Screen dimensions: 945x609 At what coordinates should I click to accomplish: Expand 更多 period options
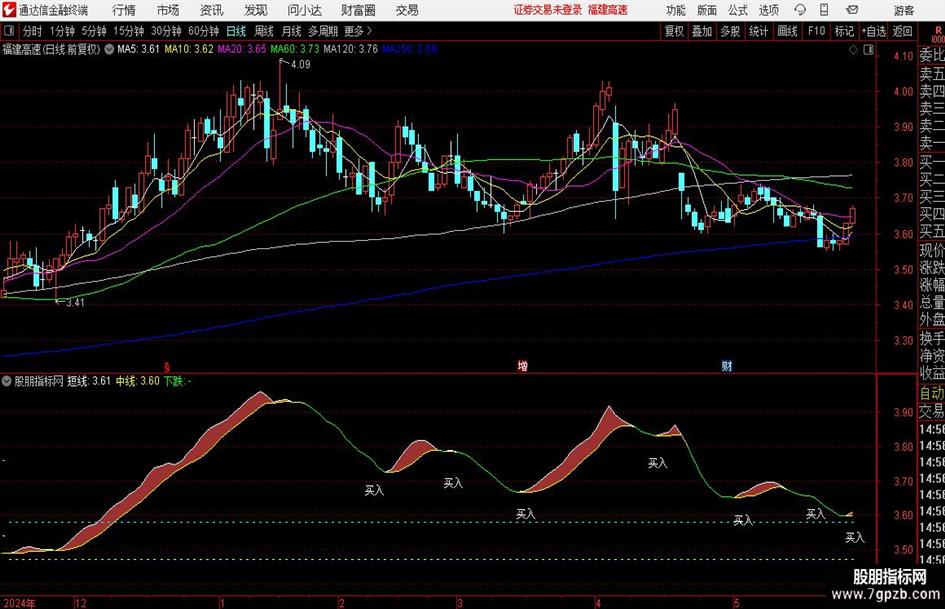point(358,31)
